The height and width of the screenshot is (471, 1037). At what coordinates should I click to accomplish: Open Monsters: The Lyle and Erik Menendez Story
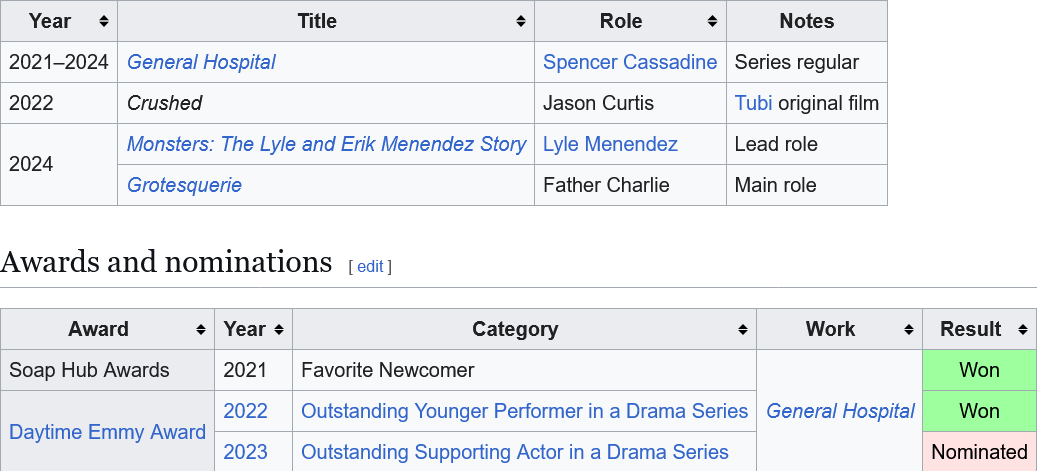pos(327,144)
